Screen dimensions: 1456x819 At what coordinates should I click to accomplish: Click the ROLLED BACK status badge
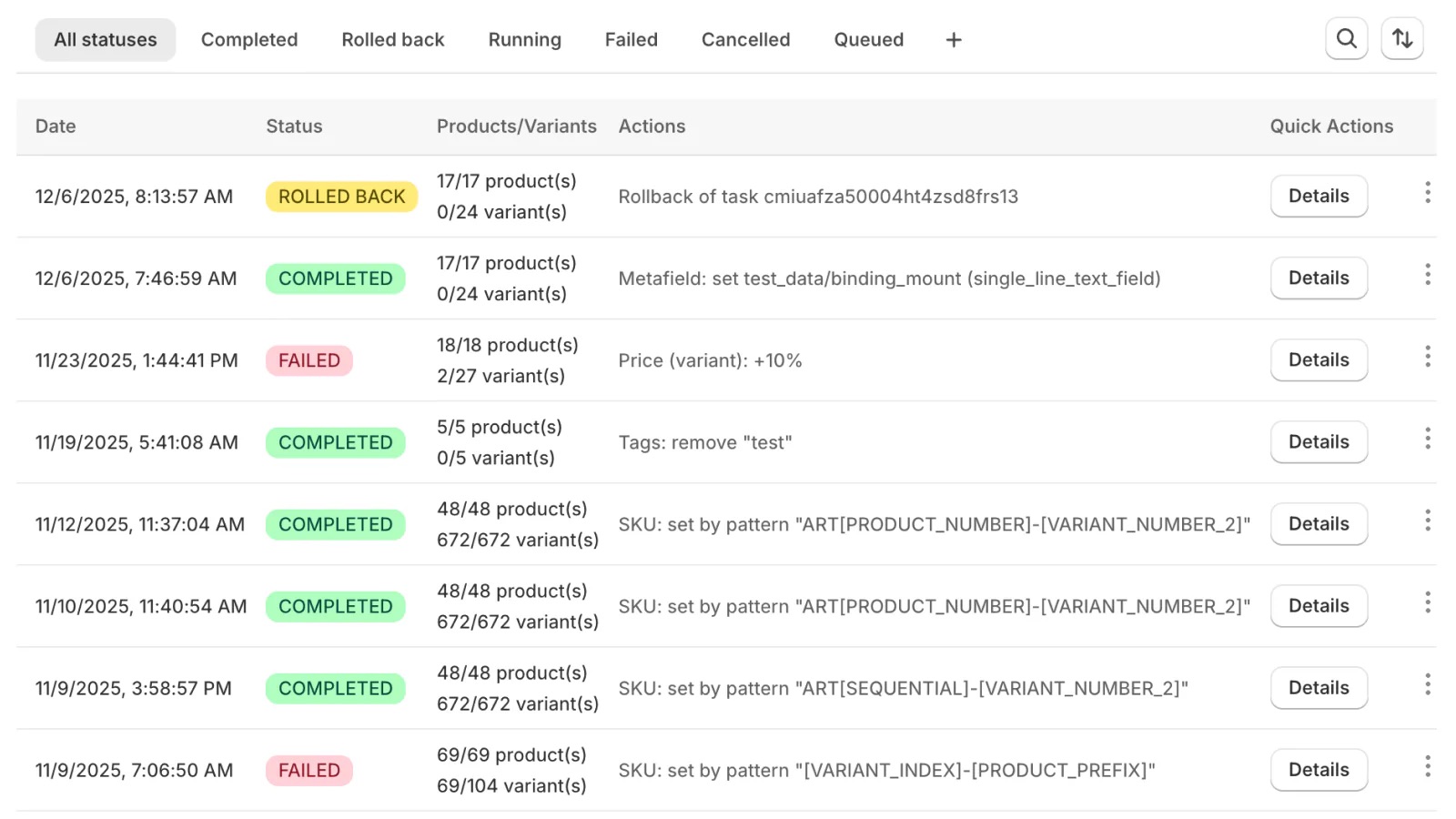point(342,197)
